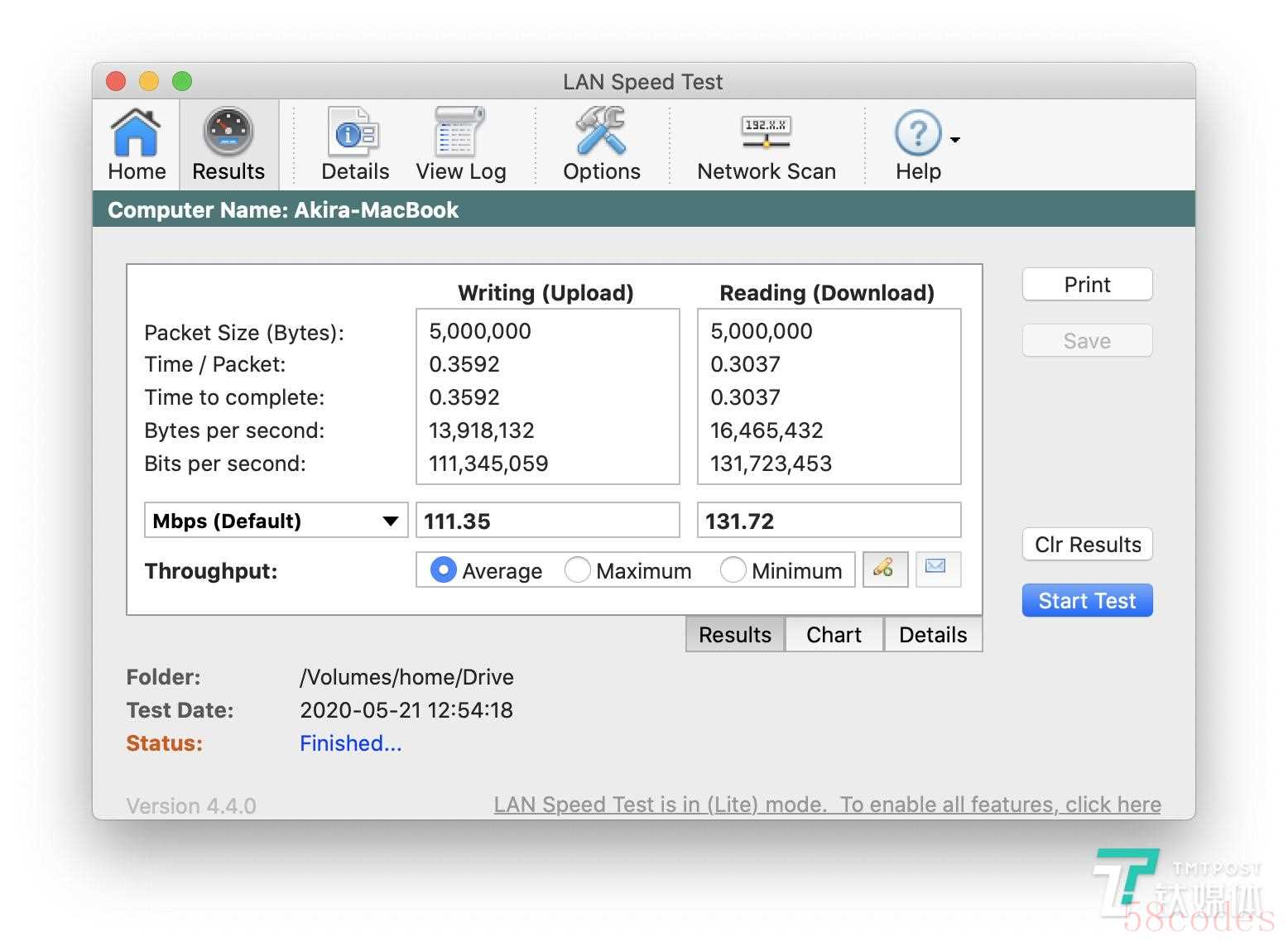Switch to the Chart tab
Screen dimensions: 1288x942
(x=834, y=635)
